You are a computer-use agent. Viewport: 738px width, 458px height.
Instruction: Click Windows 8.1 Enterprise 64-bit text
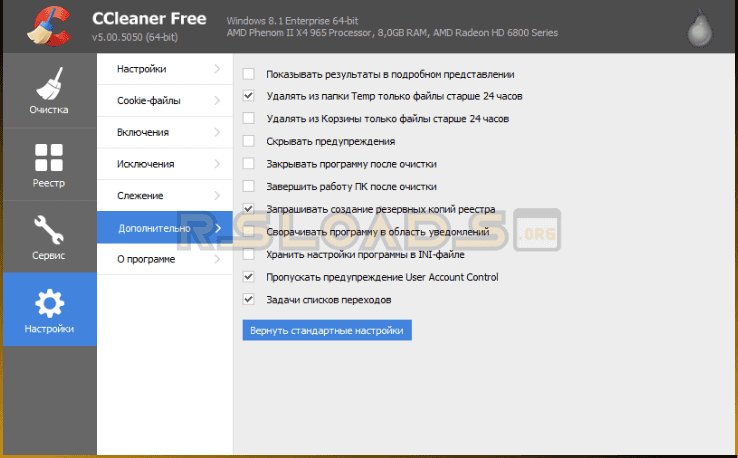292,21
